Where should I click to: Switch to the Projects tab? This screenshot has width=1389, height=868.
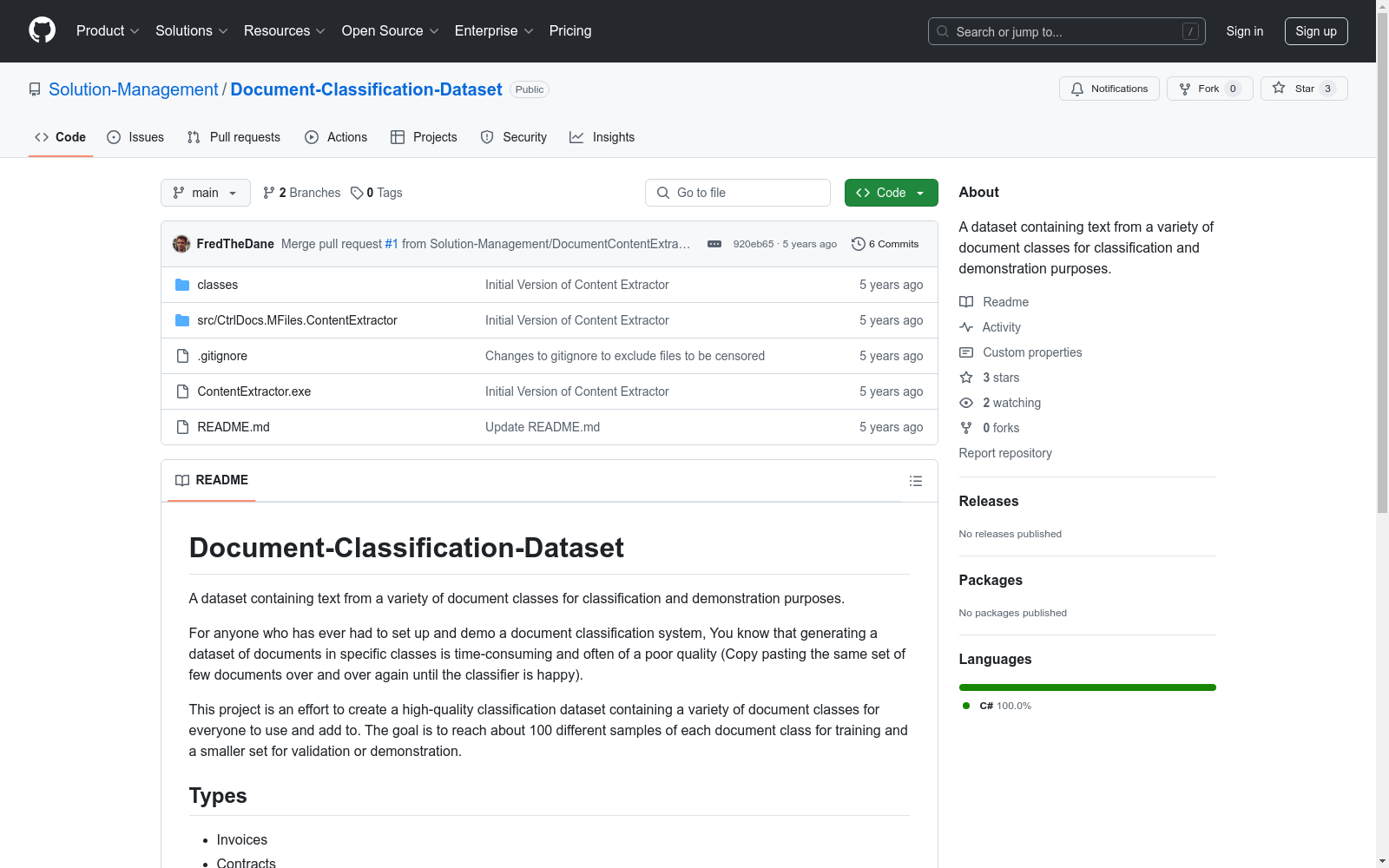[424, 137]
